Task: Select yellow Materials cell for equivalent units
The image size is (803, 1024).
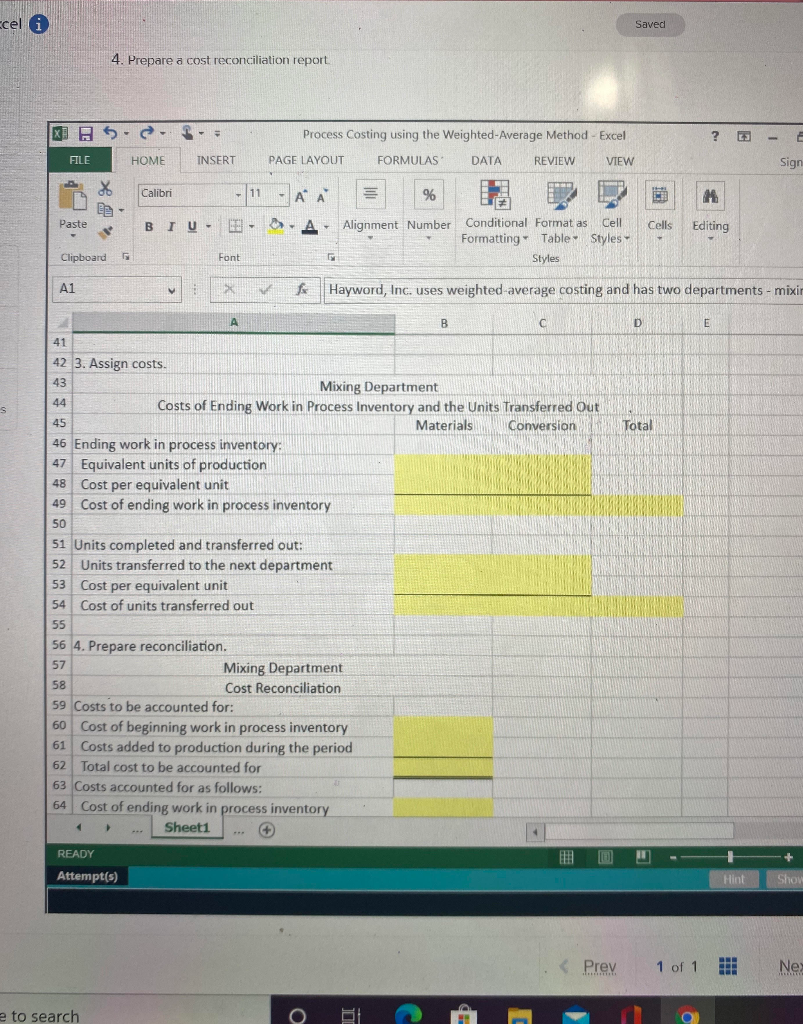Action: 443,464
